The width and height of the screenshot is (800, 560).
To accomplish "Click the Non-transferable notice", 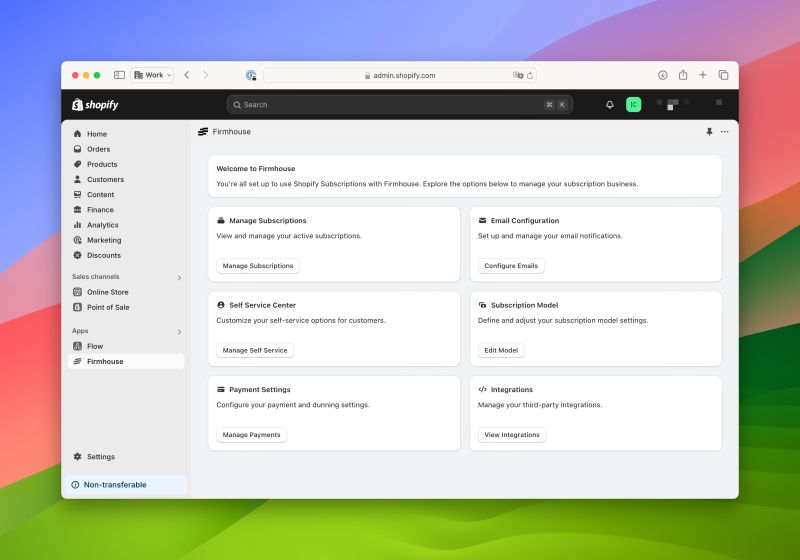I will pyautogui.click(x=126, y=485).
